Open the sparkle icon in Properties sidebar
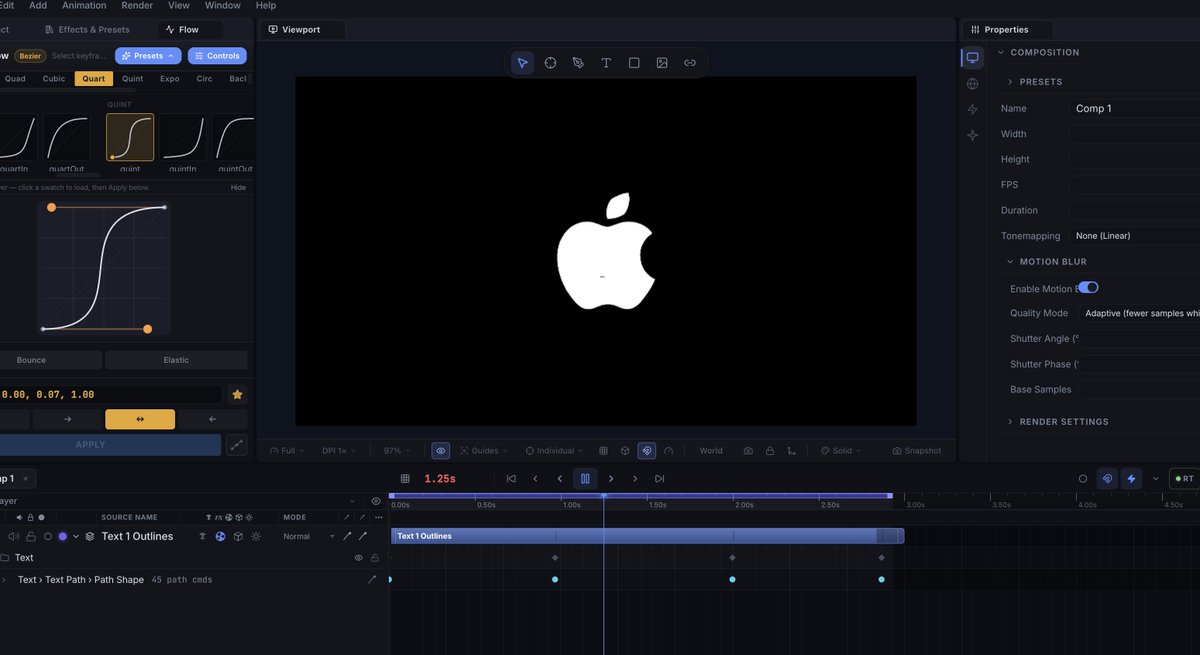The width and height of the screenshot is (1200, 655). [972, 135]
